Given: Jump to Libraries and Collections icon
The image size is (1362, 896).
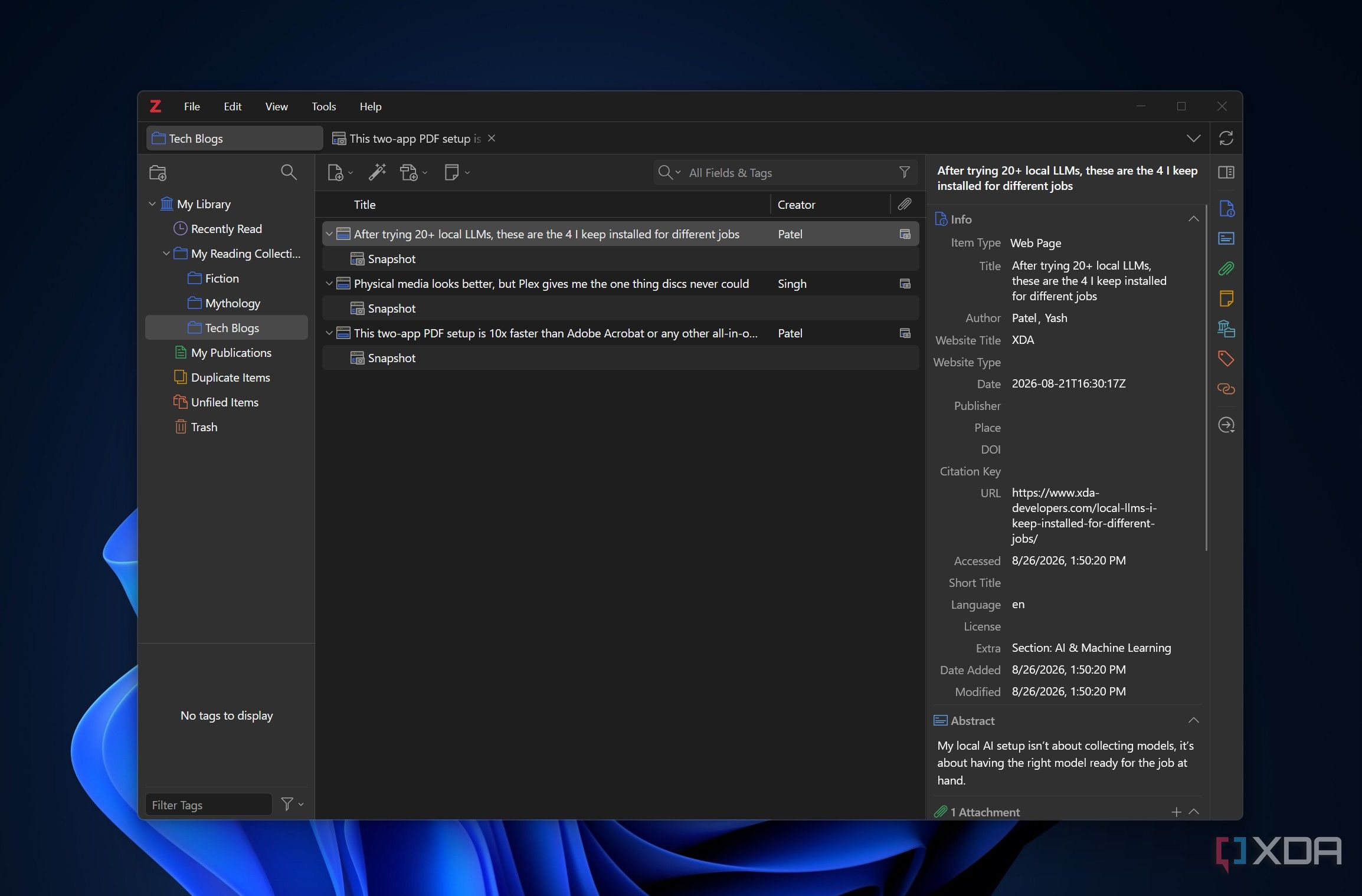Looking at the screenshot, I should 1226,329.
